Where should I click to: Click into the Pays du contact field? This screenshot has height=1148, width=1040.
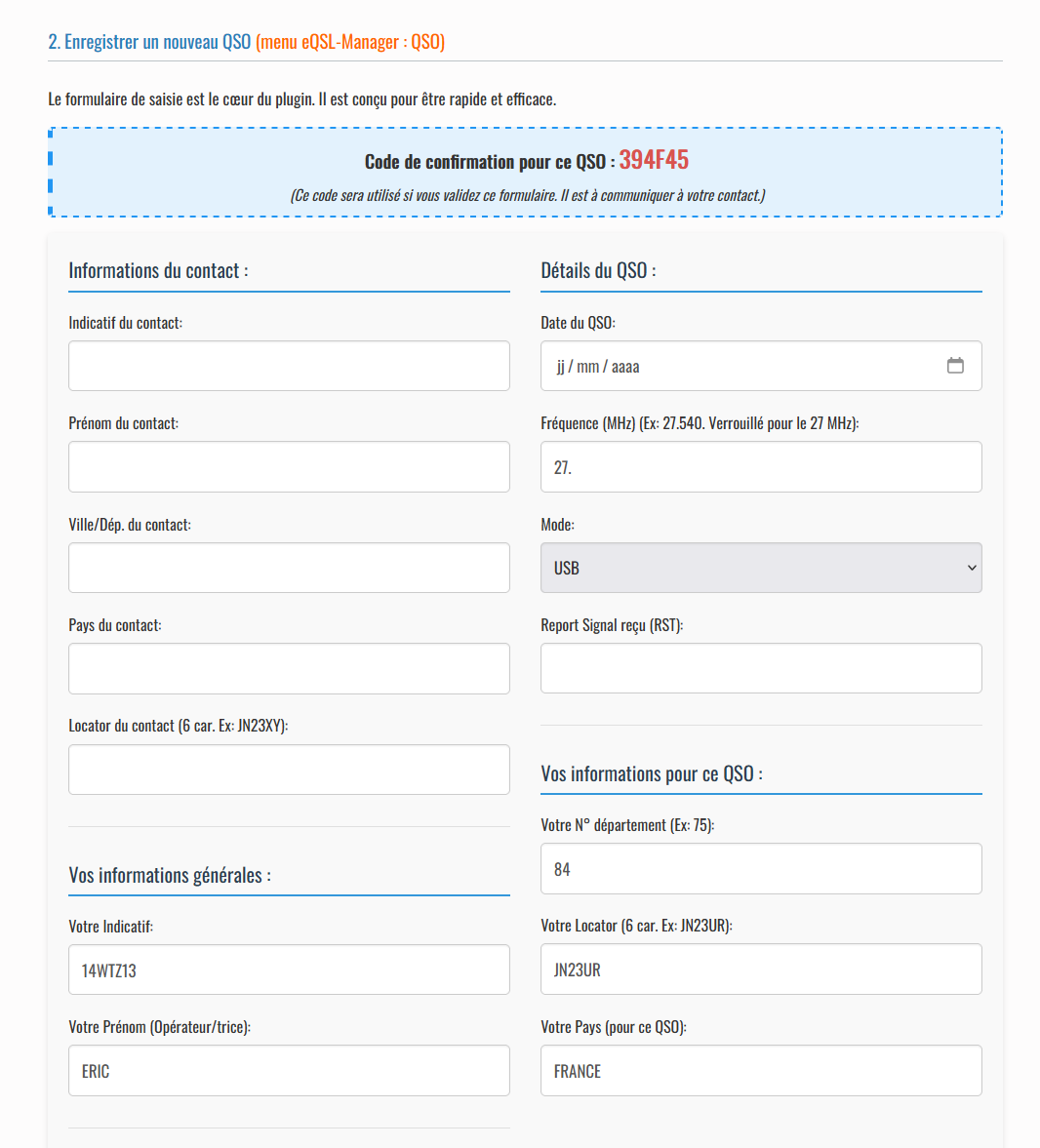tap(289, 668)
